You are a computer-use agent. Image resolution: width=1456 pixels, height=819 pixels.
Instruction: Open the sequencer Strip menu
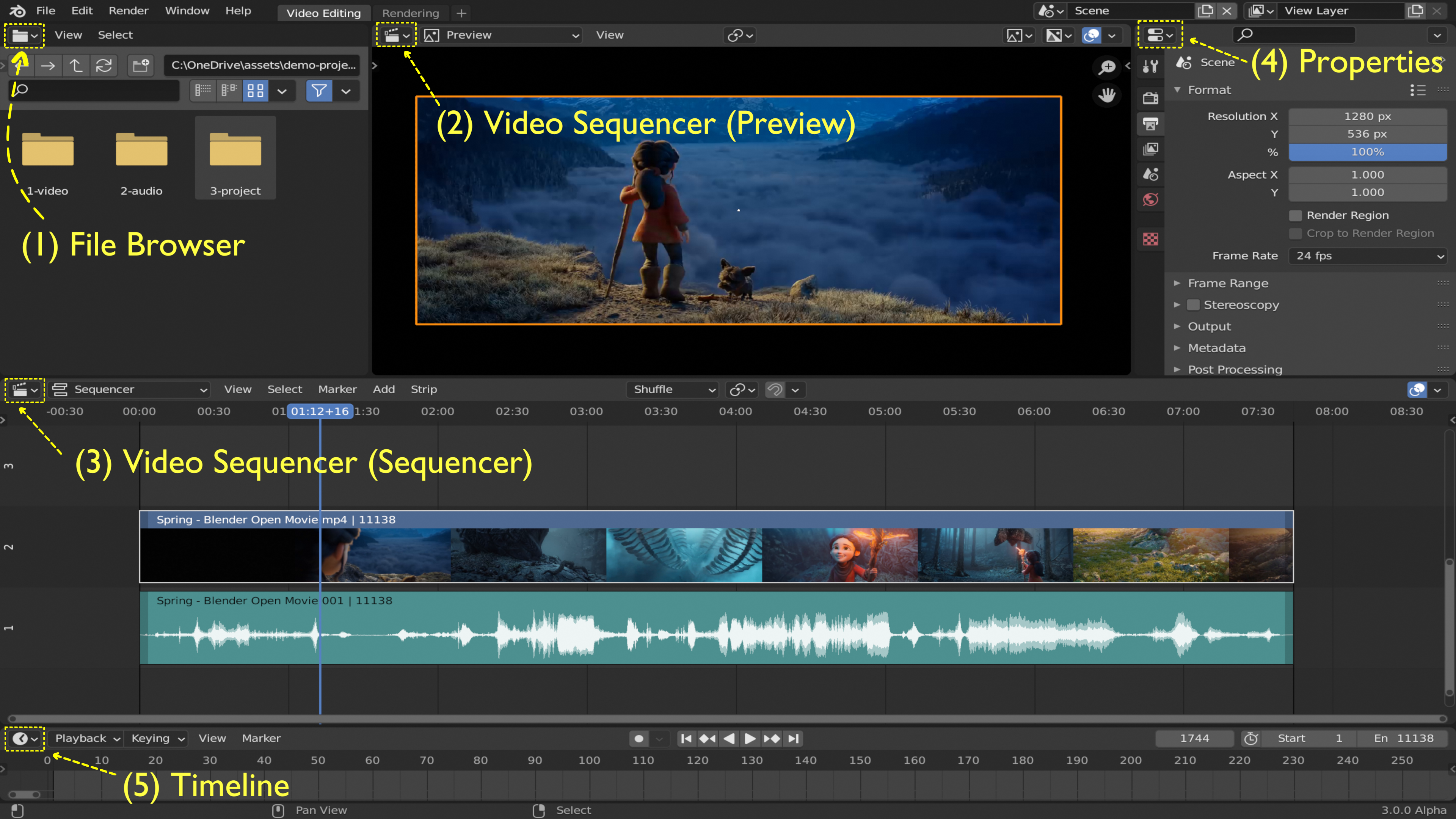pos(424,389)
